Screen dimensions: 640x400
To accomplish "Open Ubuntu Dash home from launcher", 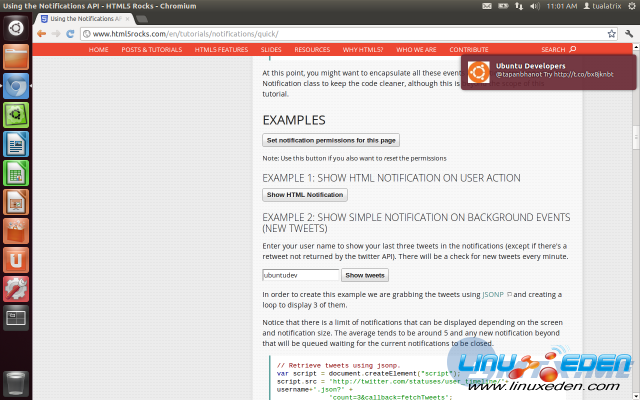I will coord(16,27).
